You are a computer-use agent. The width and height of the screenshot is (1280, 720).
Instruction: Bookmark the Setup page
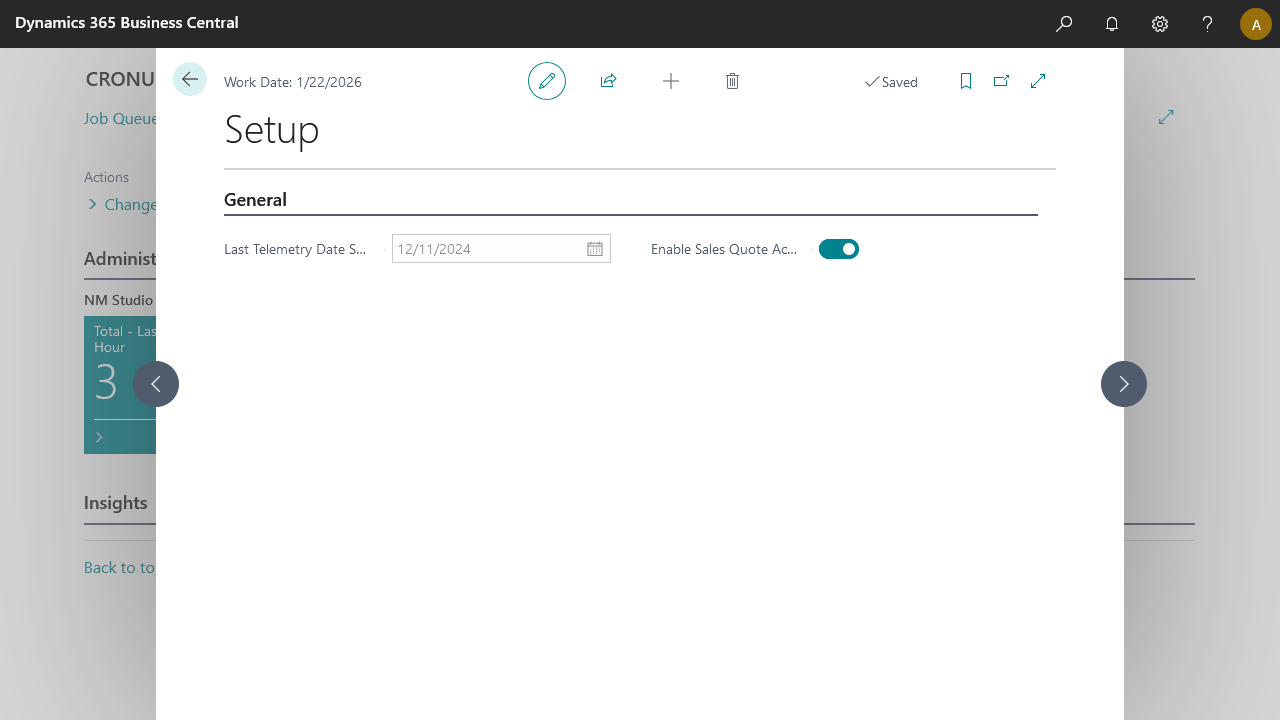pos(966,81)
